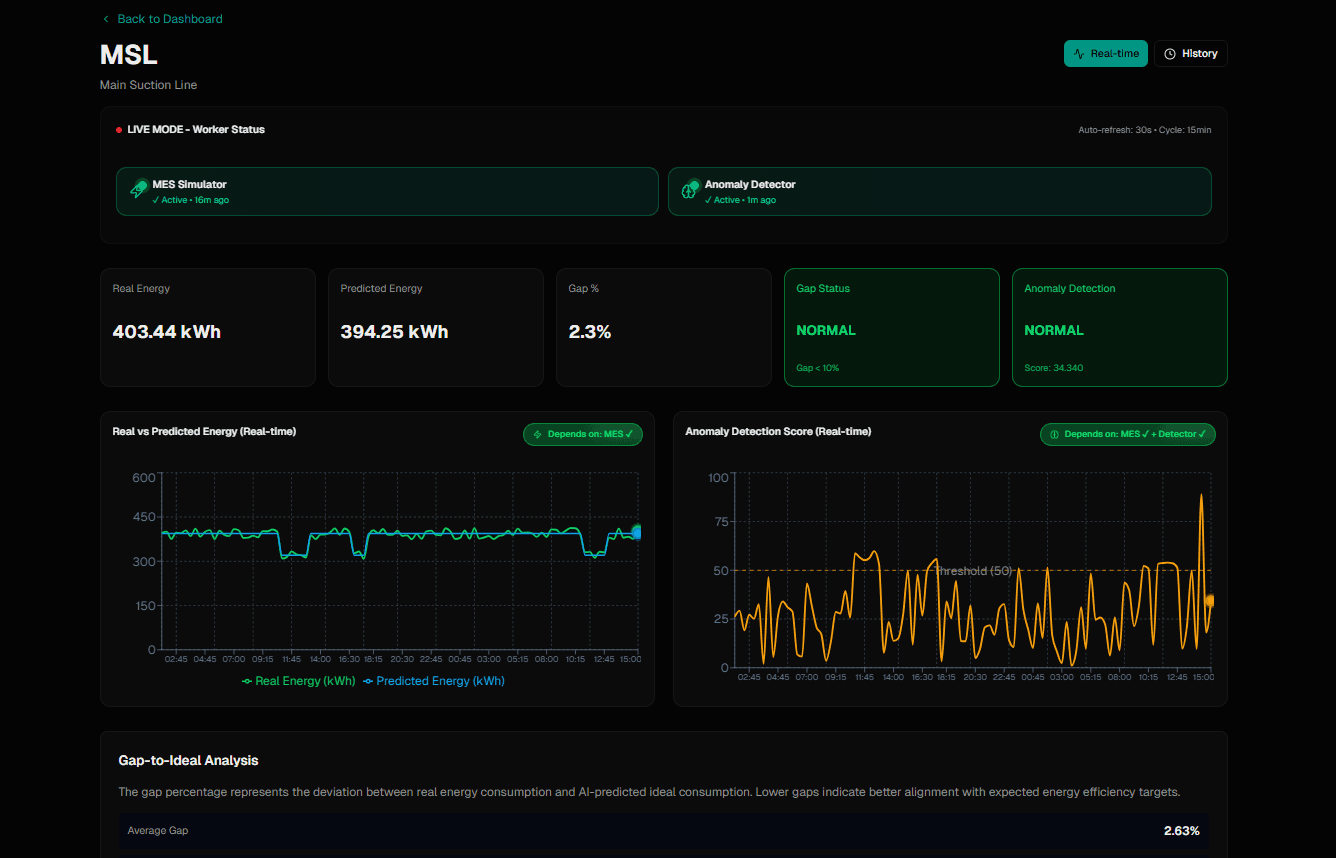The height and width of the screenshot is (858, 1336).
Task: Click the Anomaly Detector Active 1m ago status
Action: pos(740,200)
